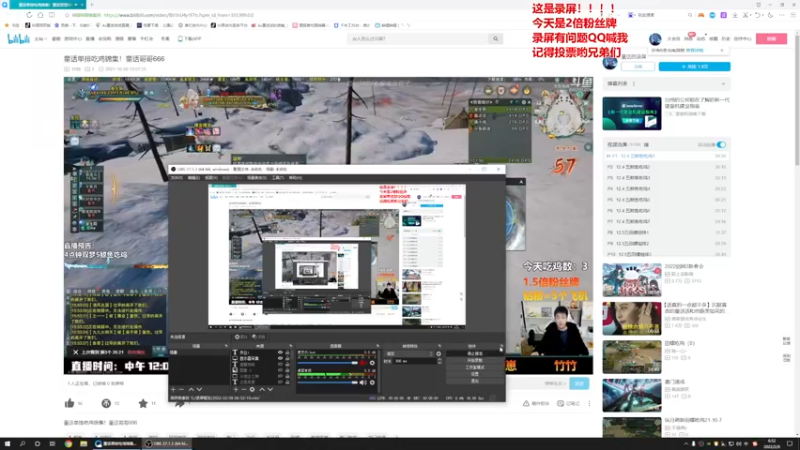This screenshot has height=450, width=800.
Task: Toggle visibility eye of the second OBS source
Action: tap(280, 359)
